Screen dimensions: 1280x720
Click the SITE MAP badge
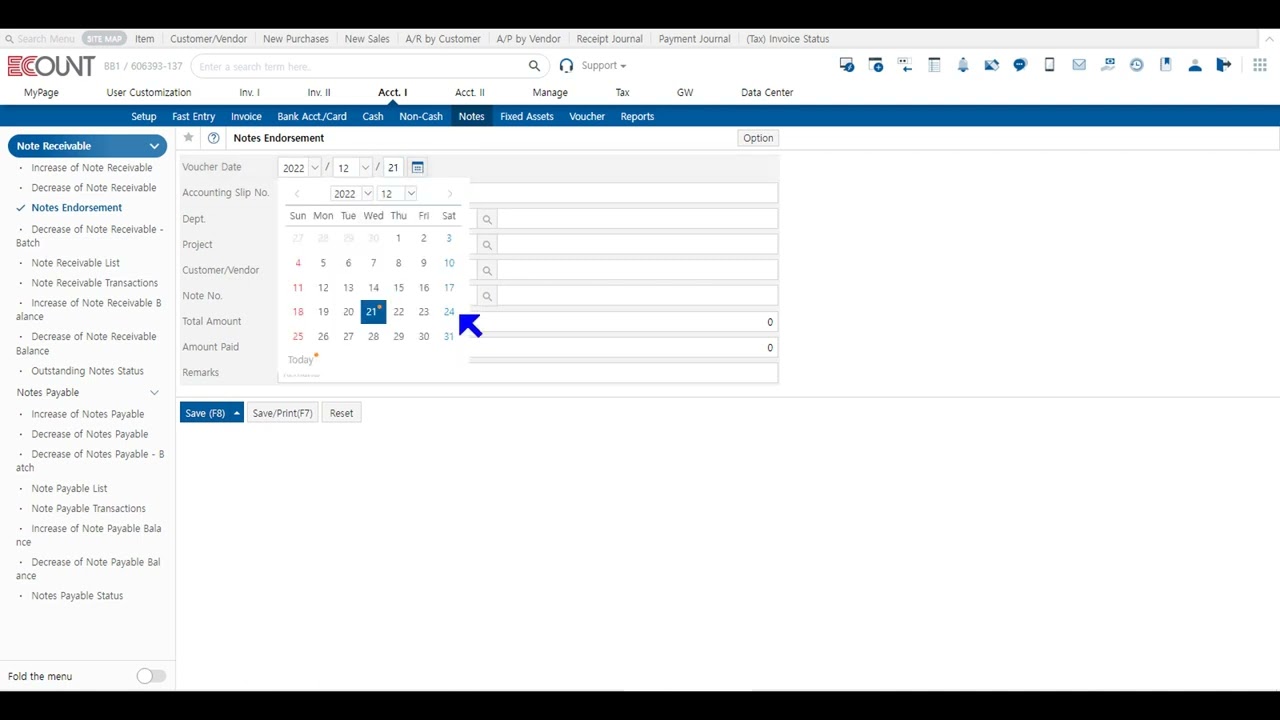103,39
